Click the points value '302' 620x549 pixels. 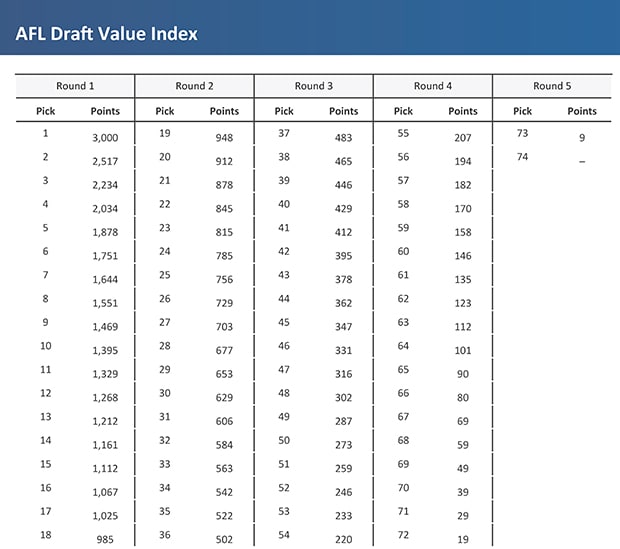tap(343, 398)
